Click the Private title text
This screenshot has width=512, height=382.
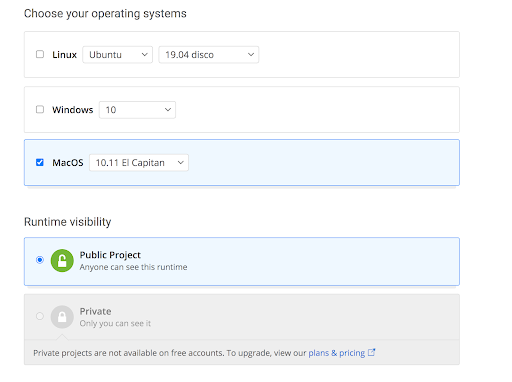pos(95,311)
